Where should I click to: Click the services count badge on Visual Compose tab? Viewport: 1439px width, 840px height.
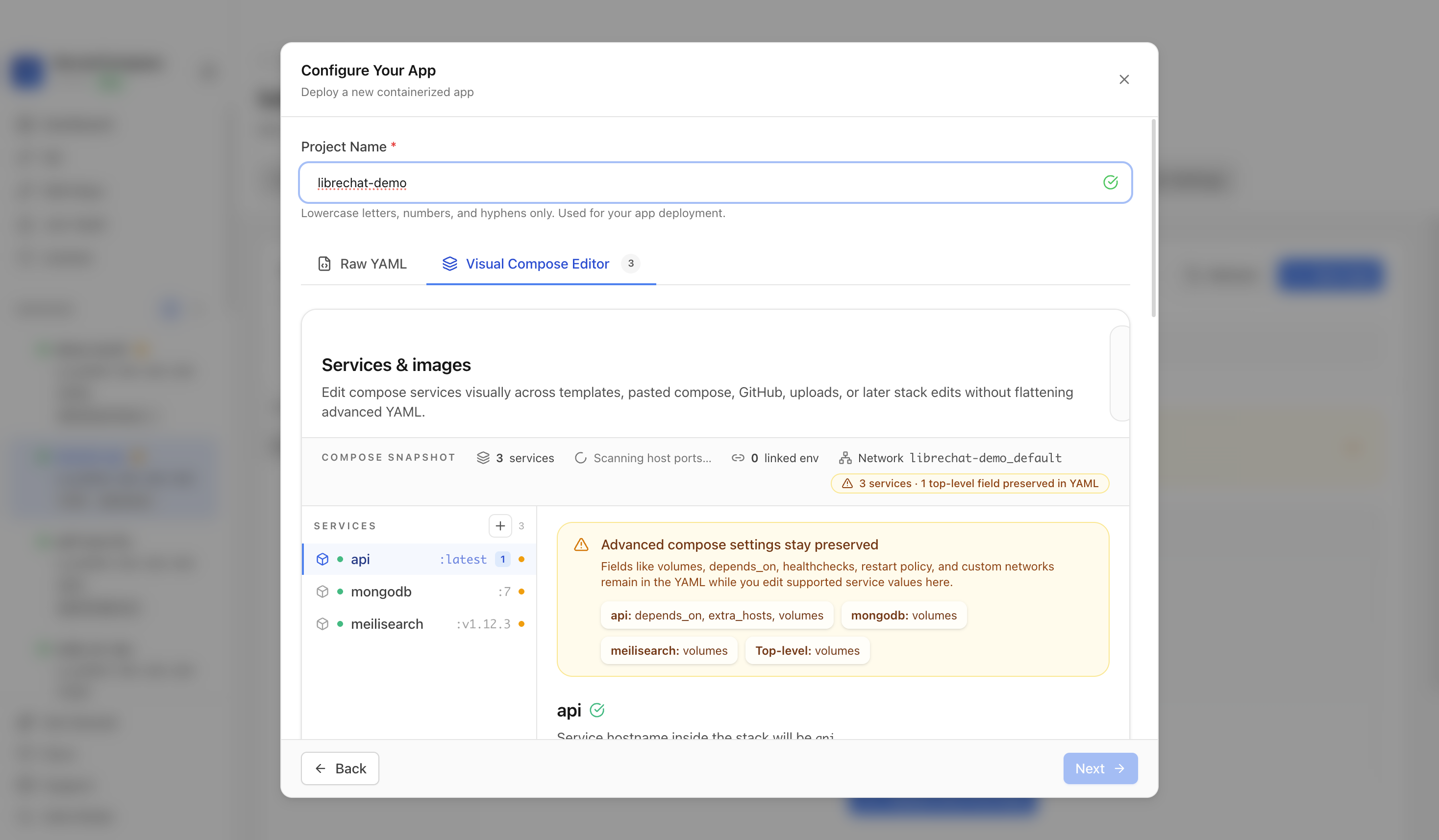click(630, 264)
